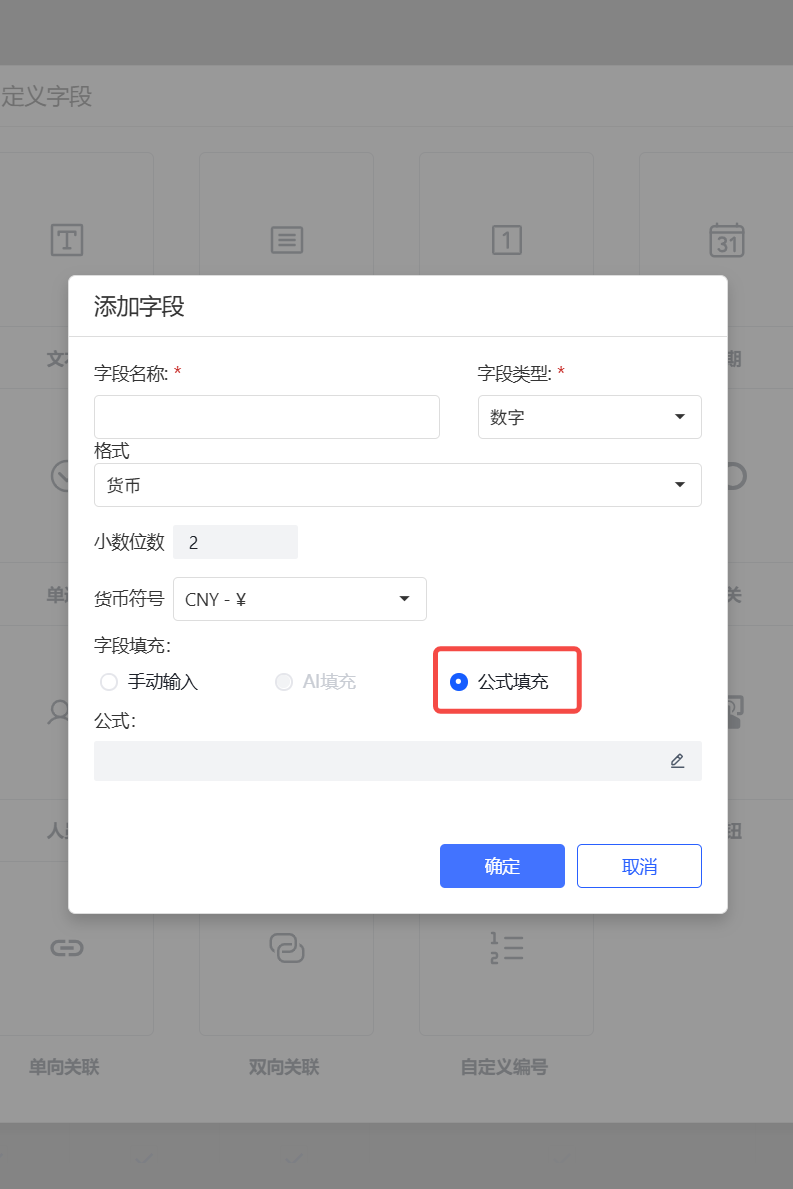Click the 单向关联 field label
Screen dimensions: 793x1189
click(64, 1067)
